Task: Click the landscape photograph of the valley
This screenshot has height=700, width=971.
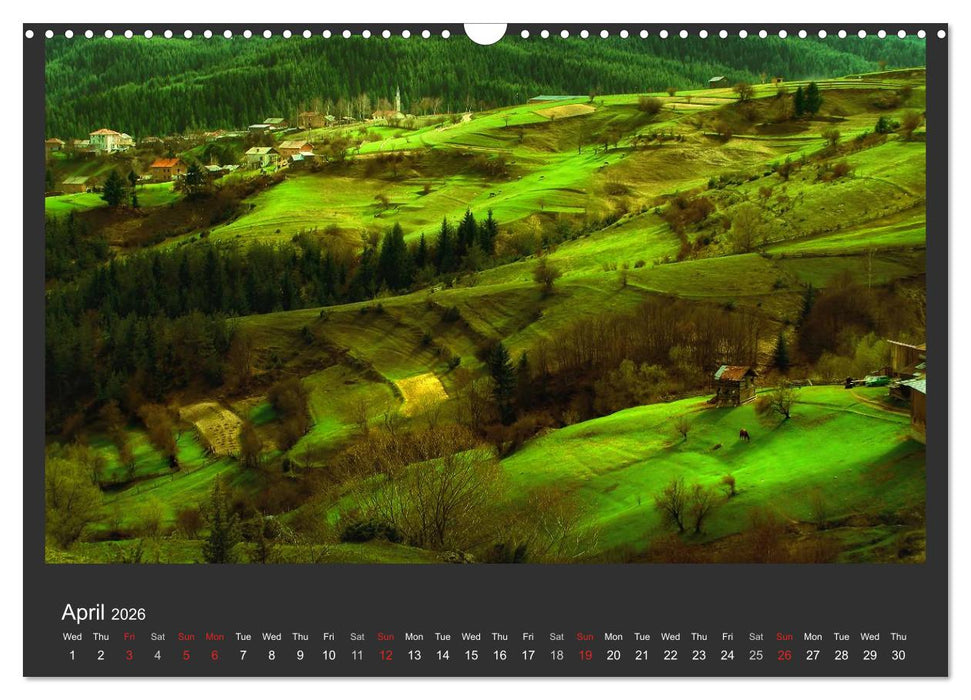Action: pyautogui.click(x=485, y=300)
